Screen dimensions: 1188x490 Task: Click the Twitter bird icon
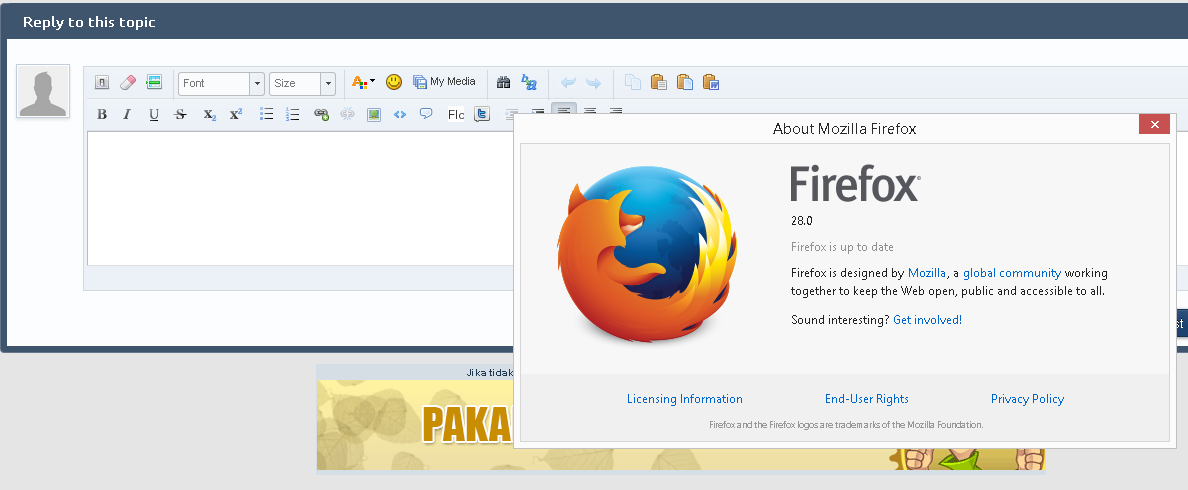pos(482,114)
